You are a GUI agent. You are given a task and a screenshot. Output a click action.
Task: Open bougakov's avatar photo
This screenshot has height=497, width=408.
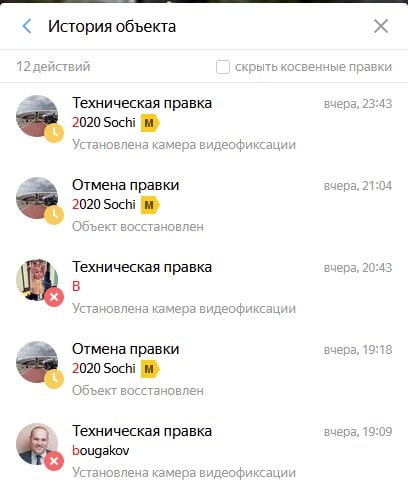37,444
